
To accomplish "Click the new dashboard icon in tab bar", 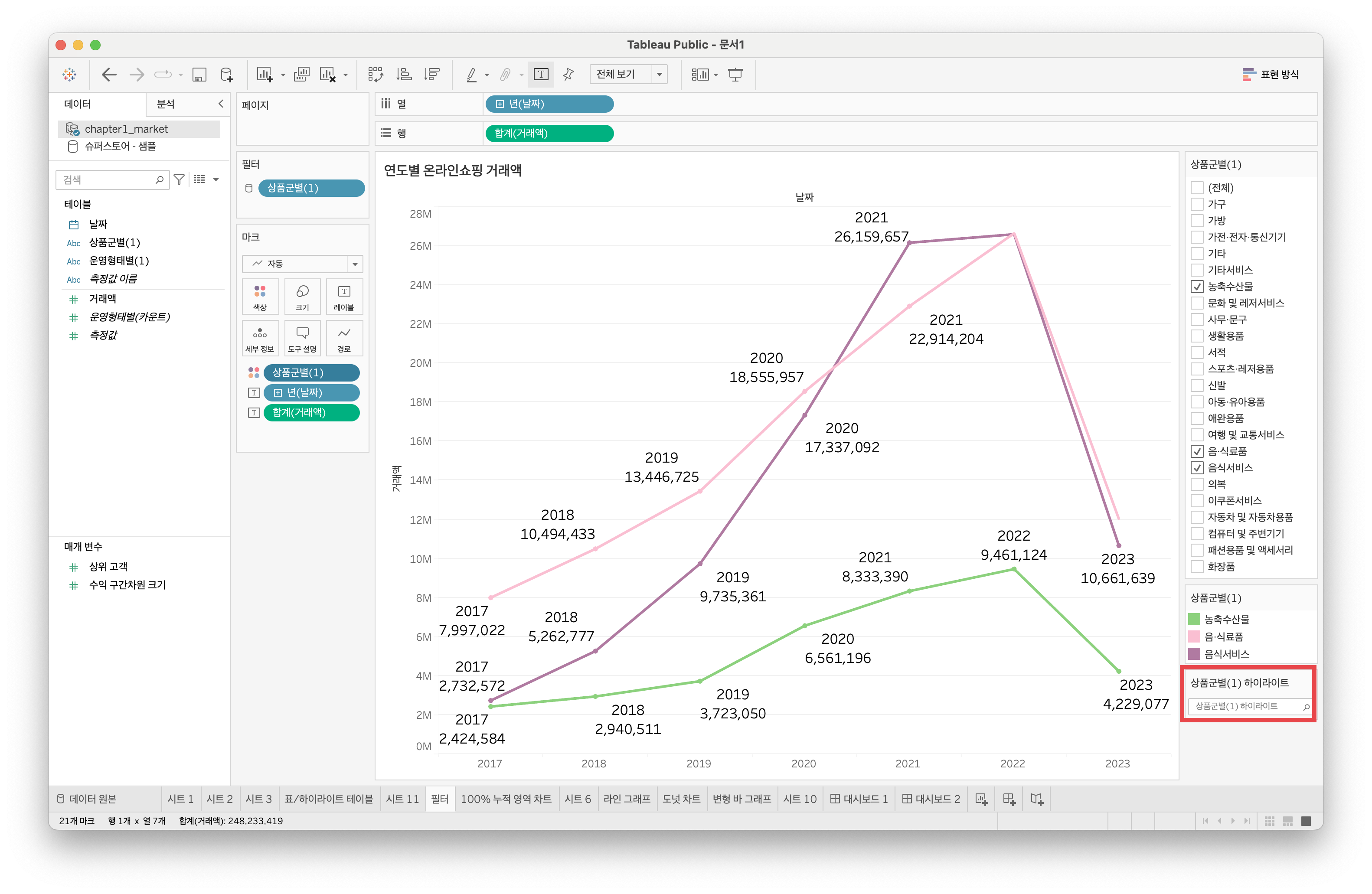I will (1009, 799).
